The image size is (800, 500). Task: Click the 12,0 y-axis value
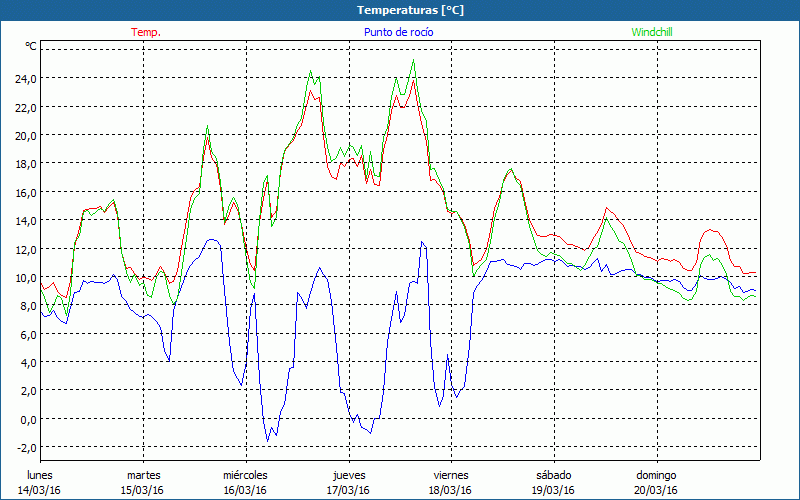tap(25, 249)
